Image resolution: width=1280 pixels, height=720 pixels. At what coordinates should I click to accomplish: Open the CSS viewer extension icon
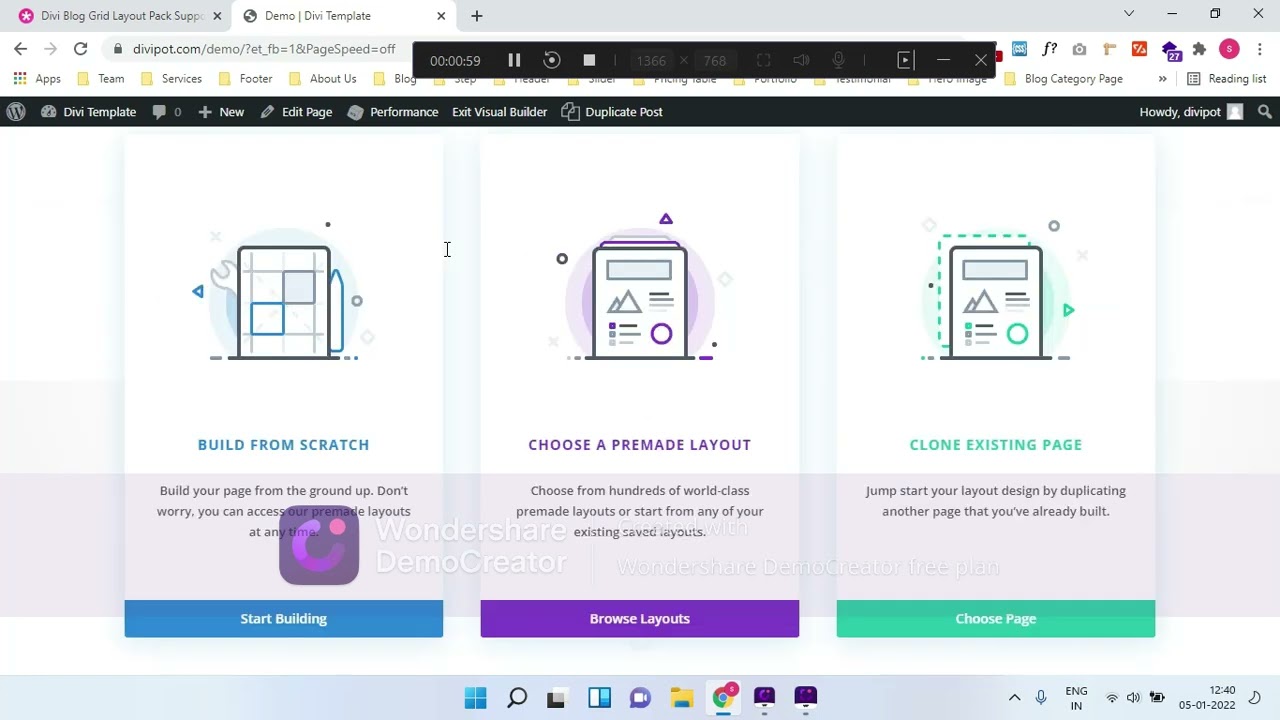(1019, 49)
